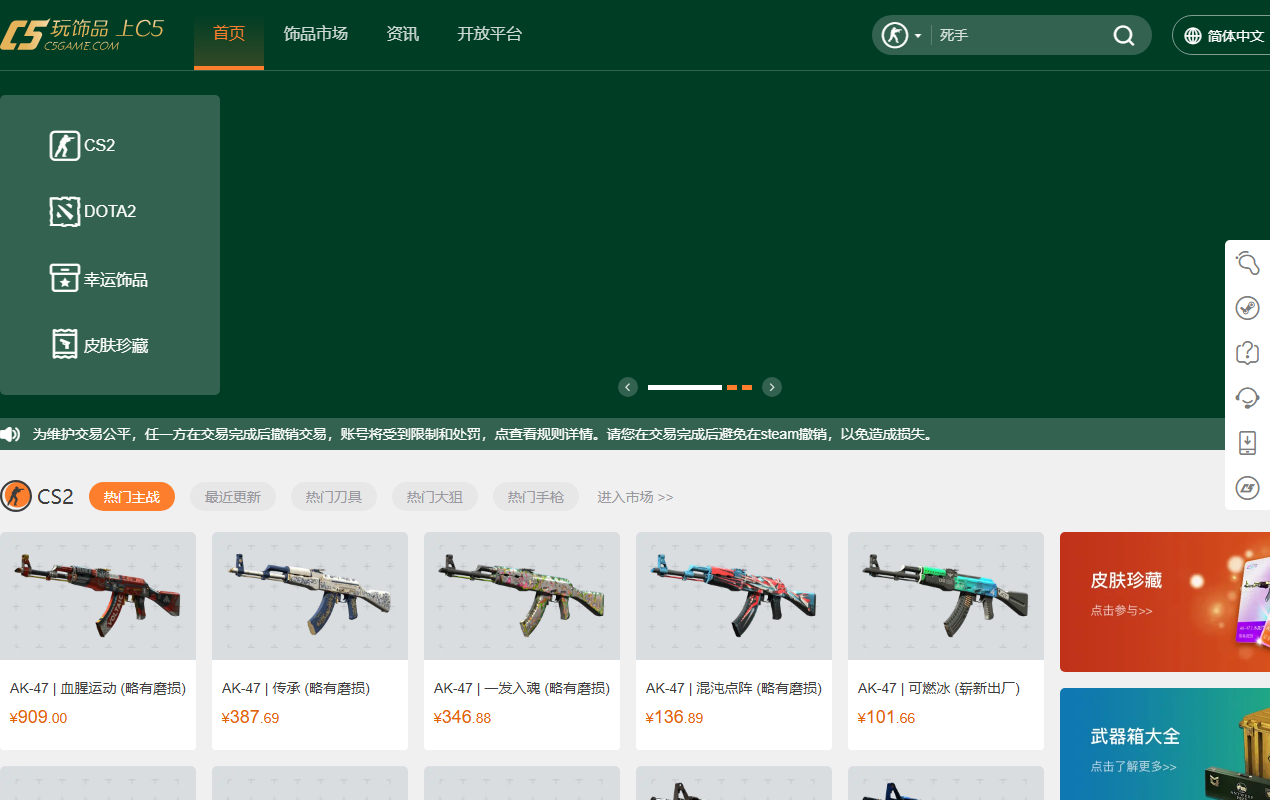The image size is (1280, 800).
Task: Click the 幸运饰品 box icon
Action: (65, 278)
